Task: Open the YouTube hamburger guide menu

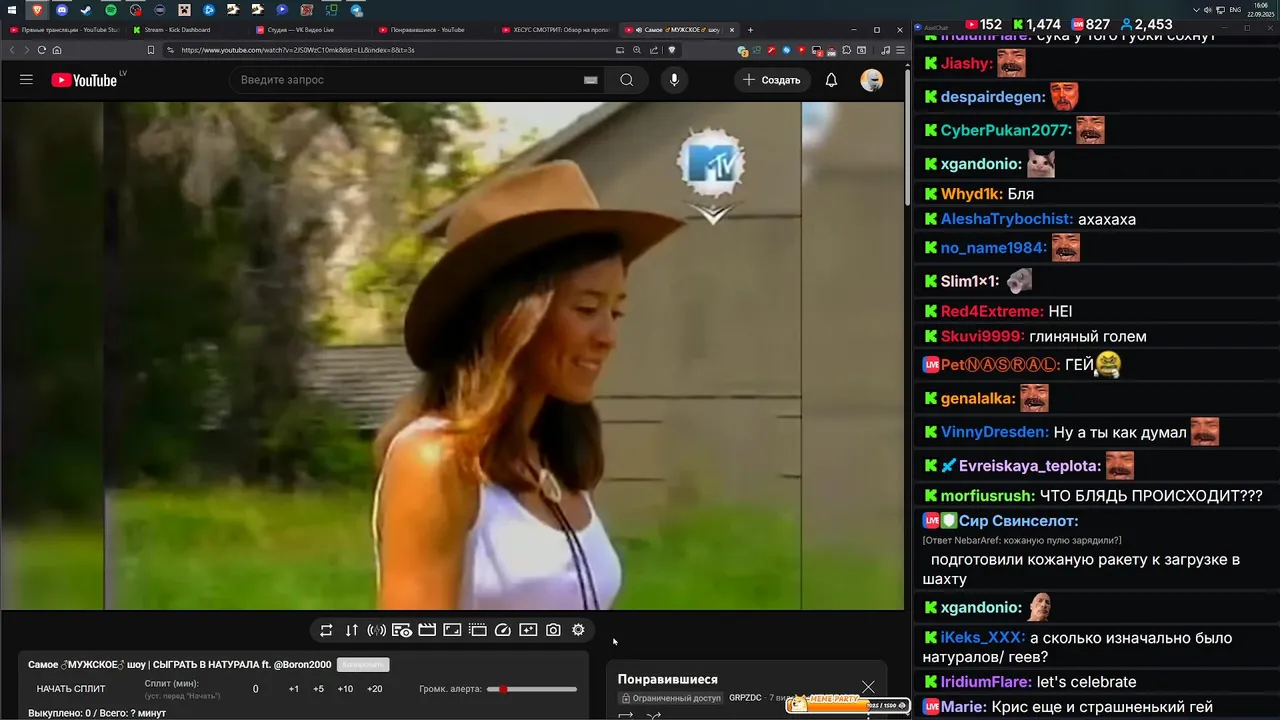Action: point(26,80)
